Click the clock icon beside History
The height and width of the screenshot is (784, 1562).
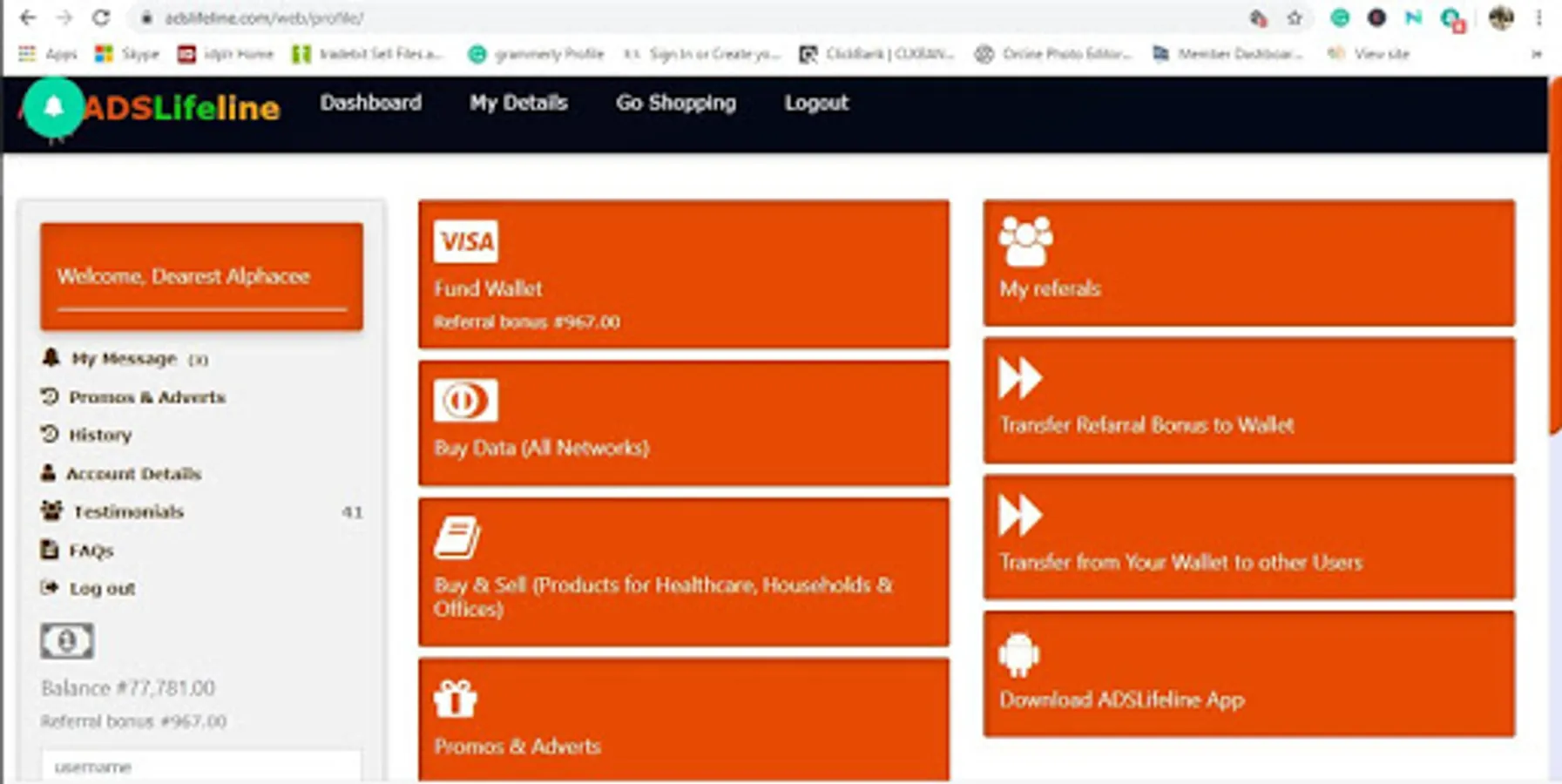pyautogui.click(x=50, y=434)
